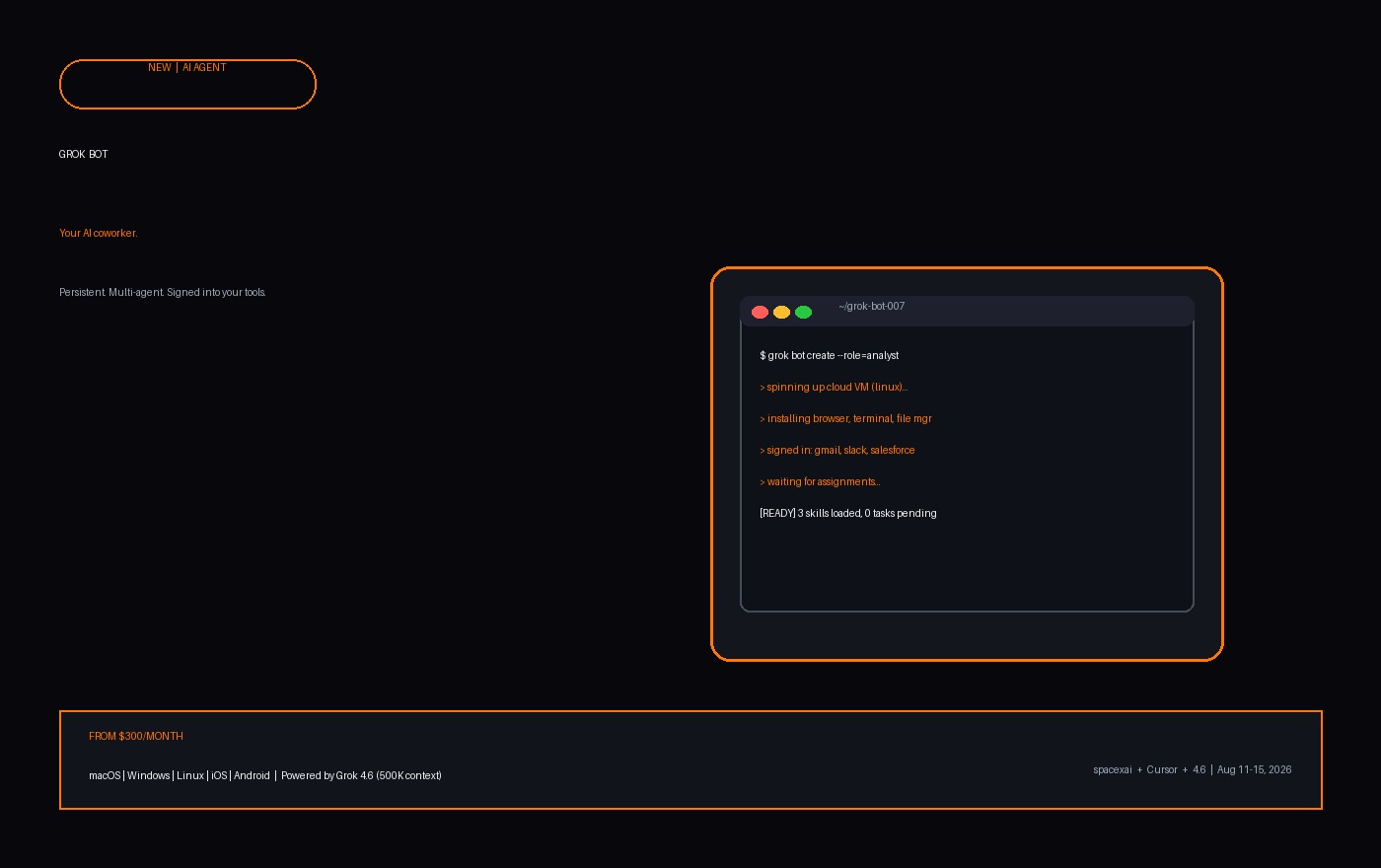1381x868 pixels.
Task: Click the macOS platform label
Action: coord(105,775)
